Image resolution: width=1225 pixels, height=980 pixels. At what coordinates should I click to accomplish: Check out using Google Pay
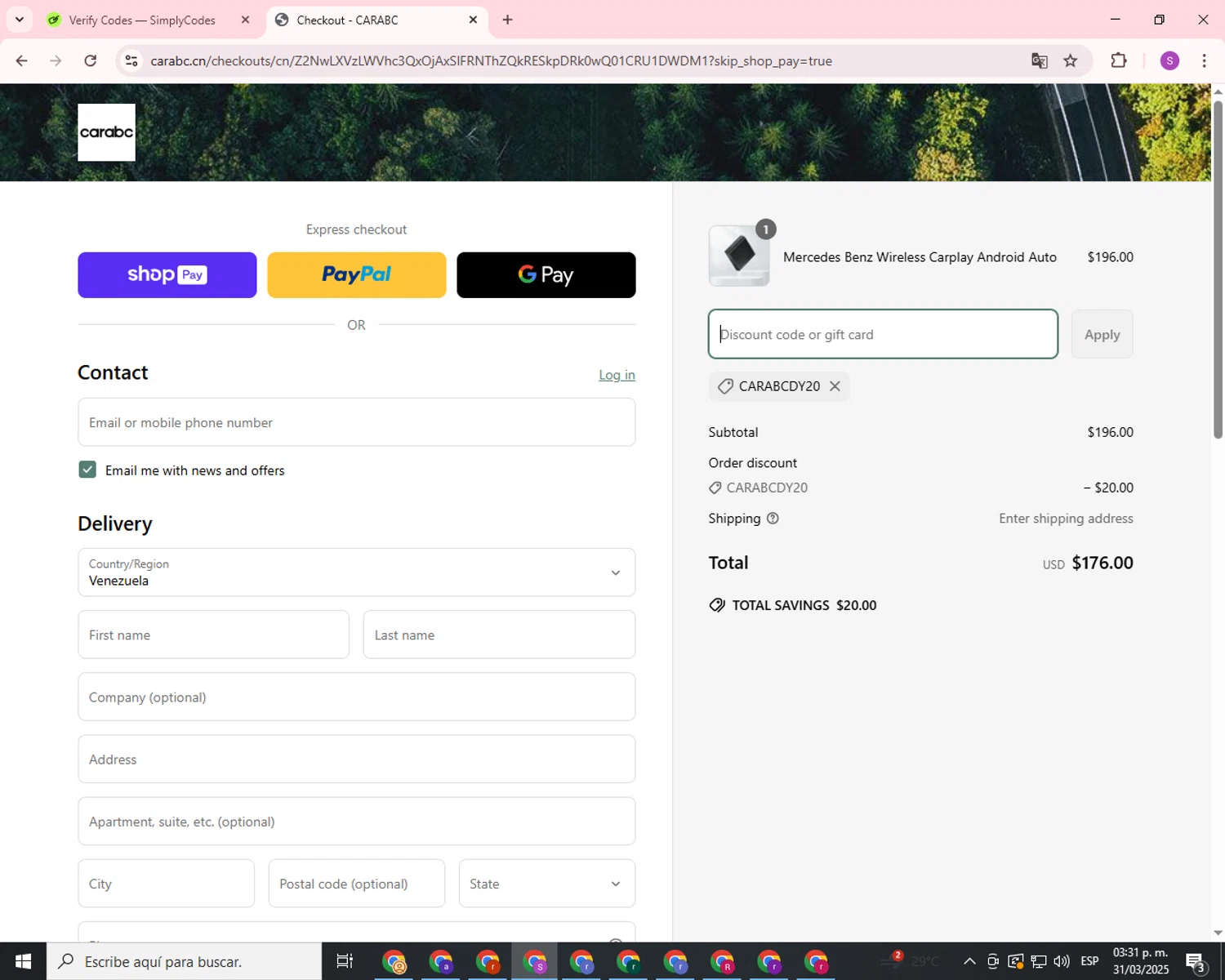[546, 275]
